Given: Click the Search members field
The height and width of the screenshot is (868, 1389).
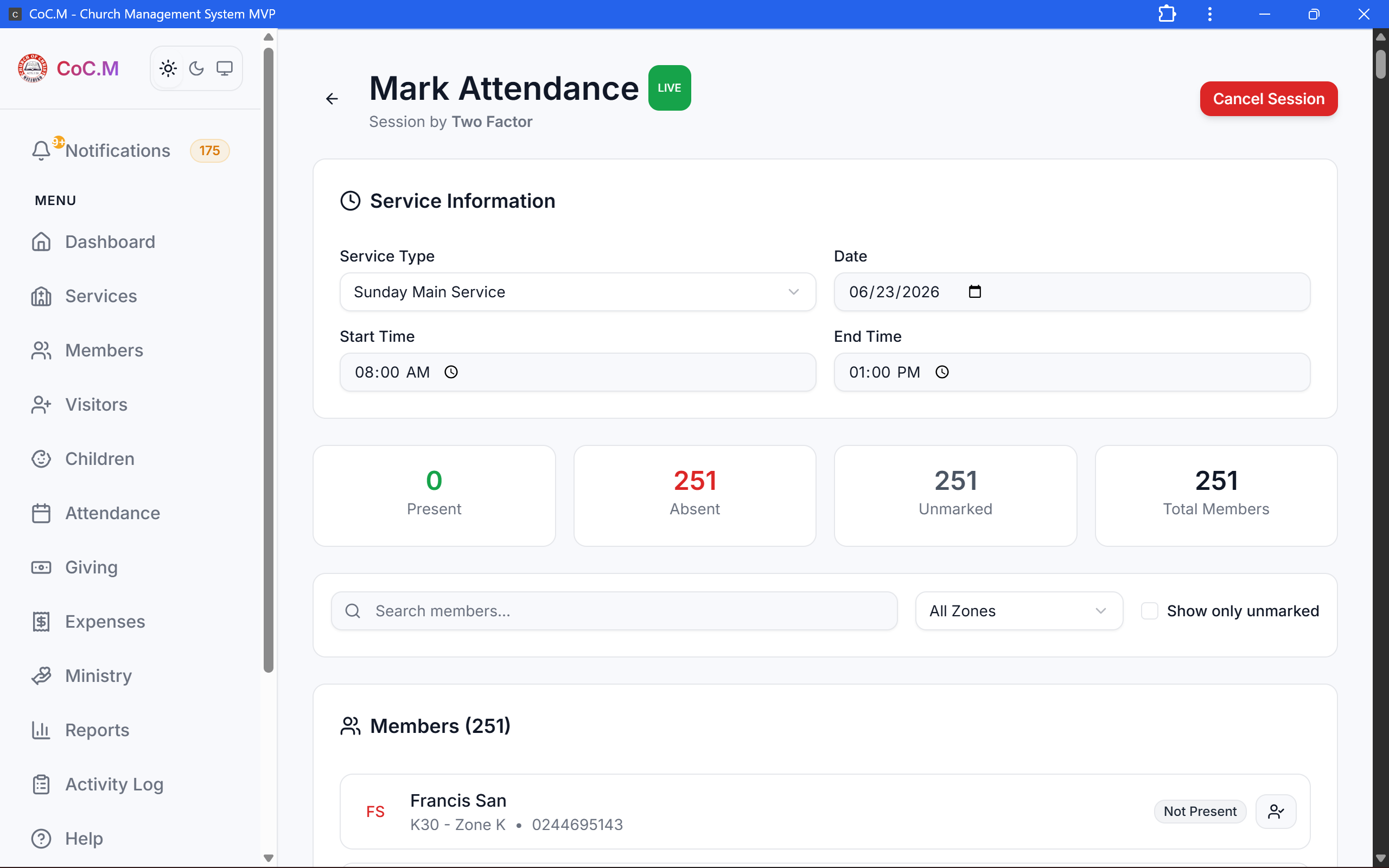Looking at the screenshot, I should (614, 611).
